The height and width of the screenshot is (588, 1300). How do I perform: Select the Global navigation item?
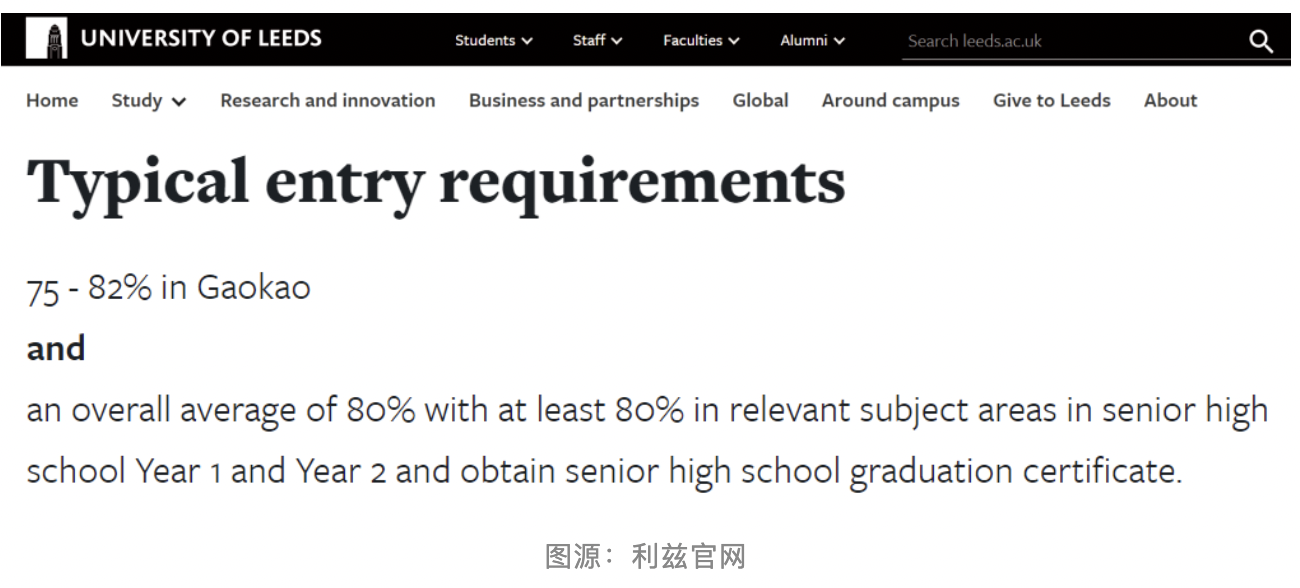(x=760, y=100)
